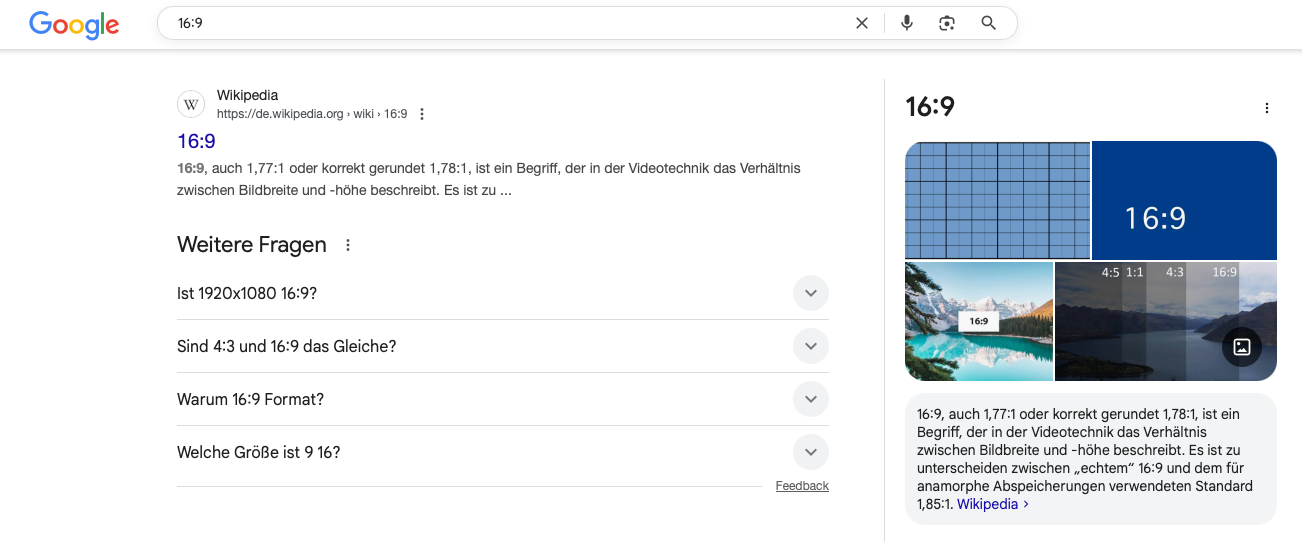The height and width of the screenshot is (542, 1302).
Task: Click the Wikipedia site name above the URL
Action: coord(247,96)
